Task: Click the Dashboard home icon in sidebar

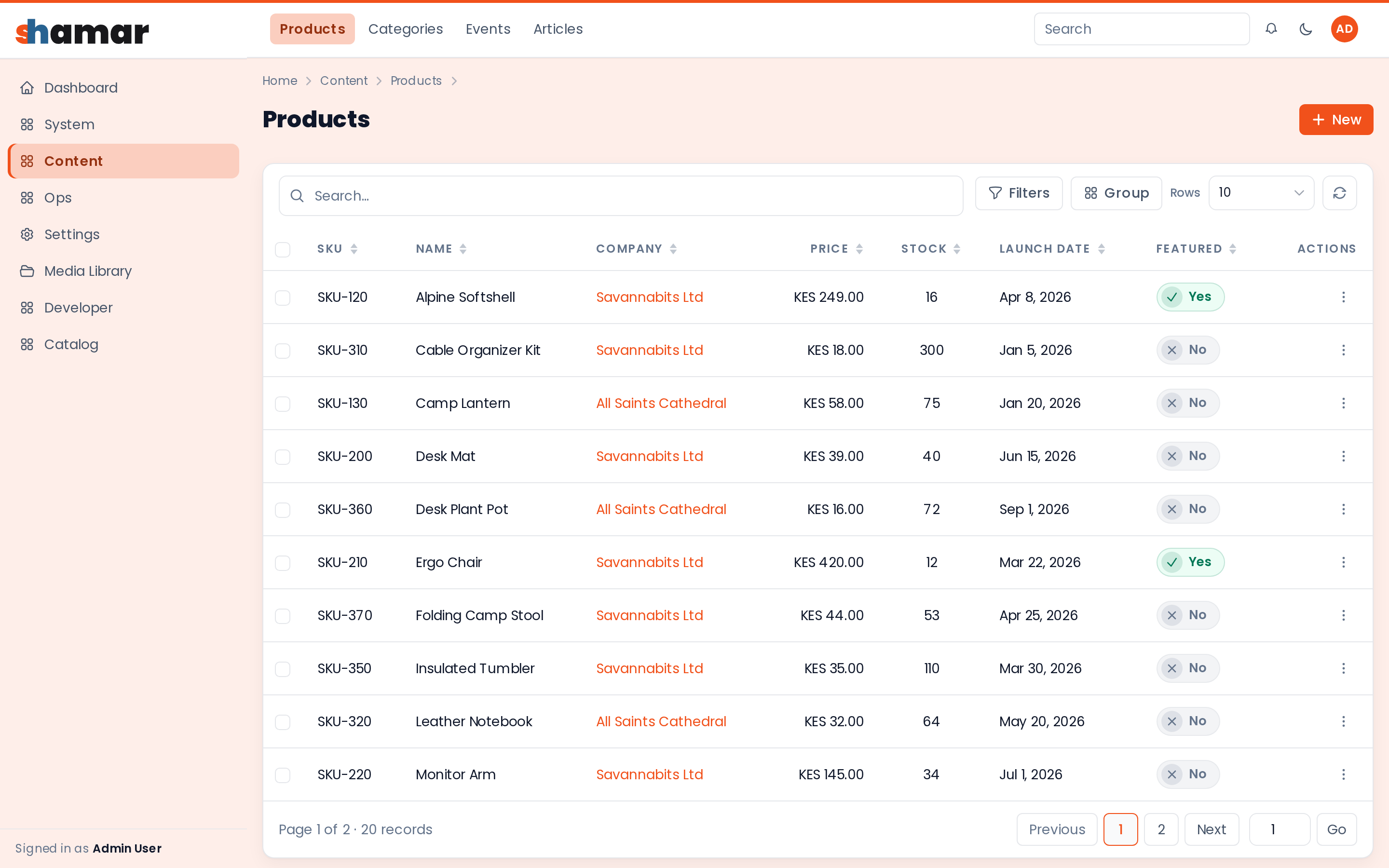Action: [x=27, y=88]
